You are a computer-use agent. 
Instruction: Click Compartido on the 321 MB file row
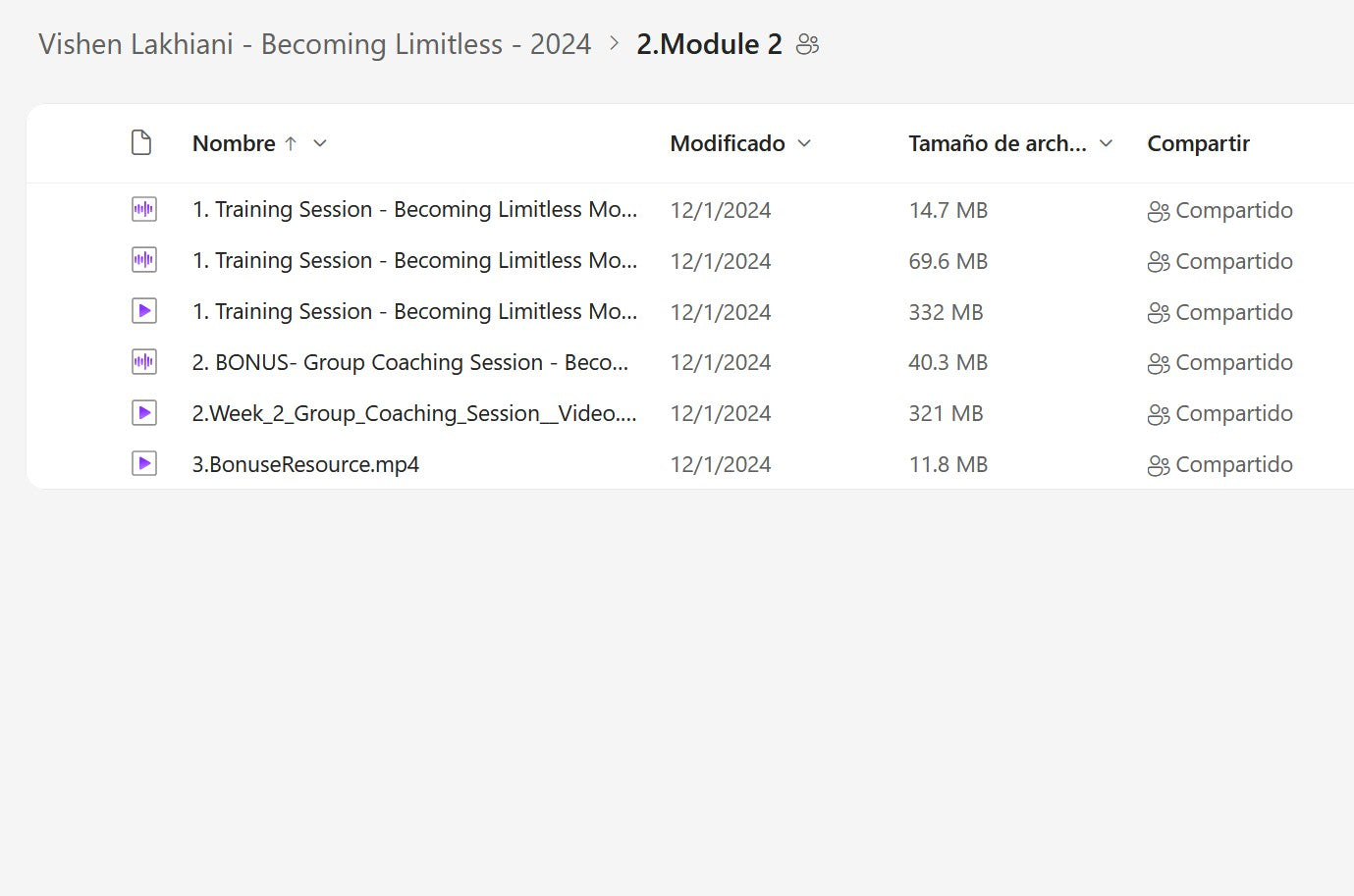point(1233,414)
